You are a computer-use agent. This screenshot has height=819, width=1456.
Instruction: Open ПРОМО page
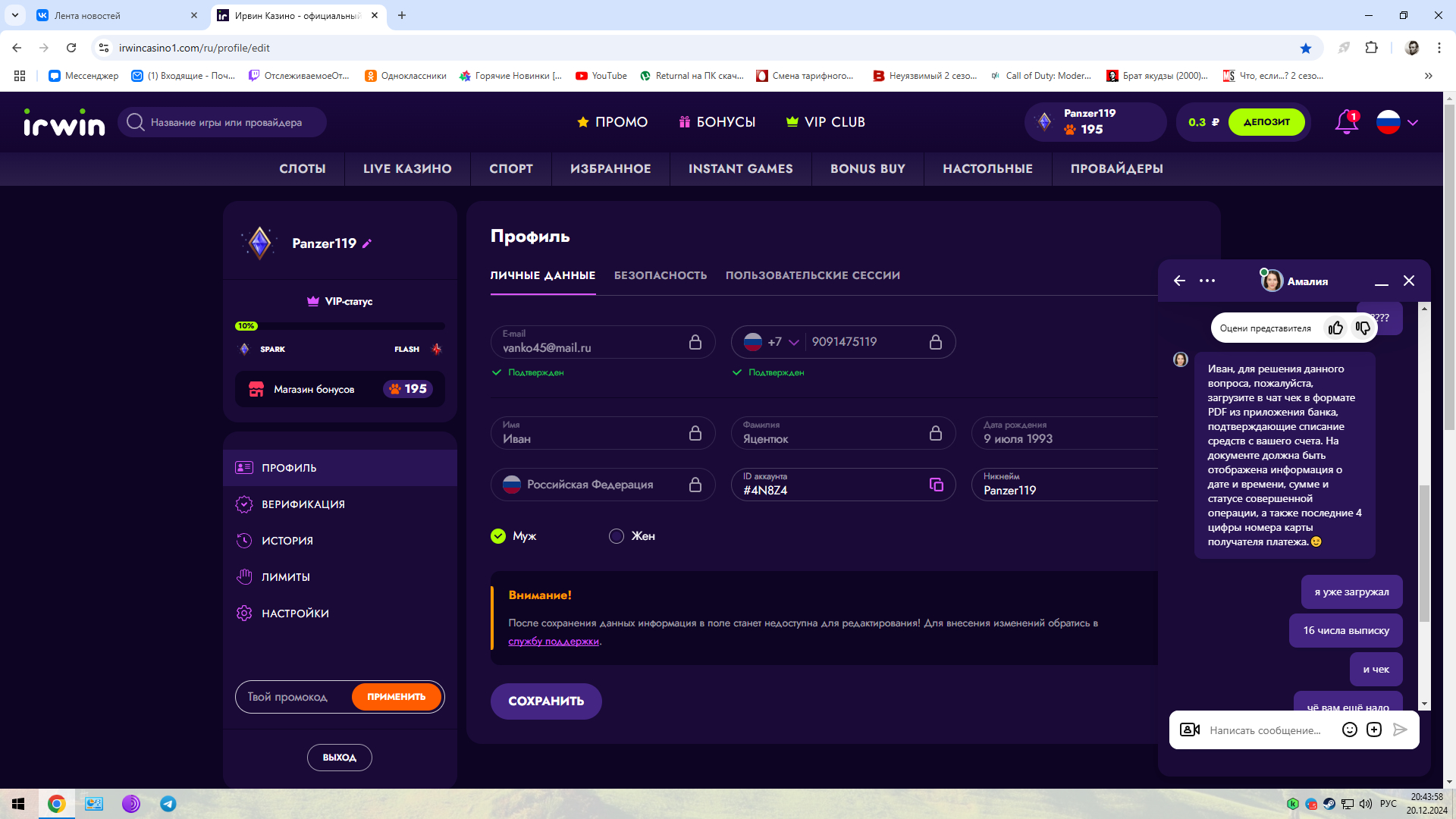click(613, 122)
